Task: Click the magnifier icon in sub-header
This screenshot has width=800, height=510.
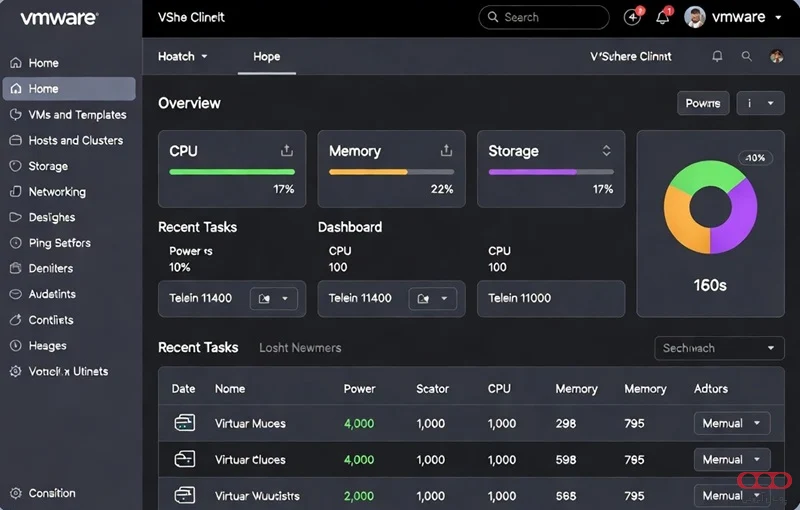Action: tap(746, 56)
